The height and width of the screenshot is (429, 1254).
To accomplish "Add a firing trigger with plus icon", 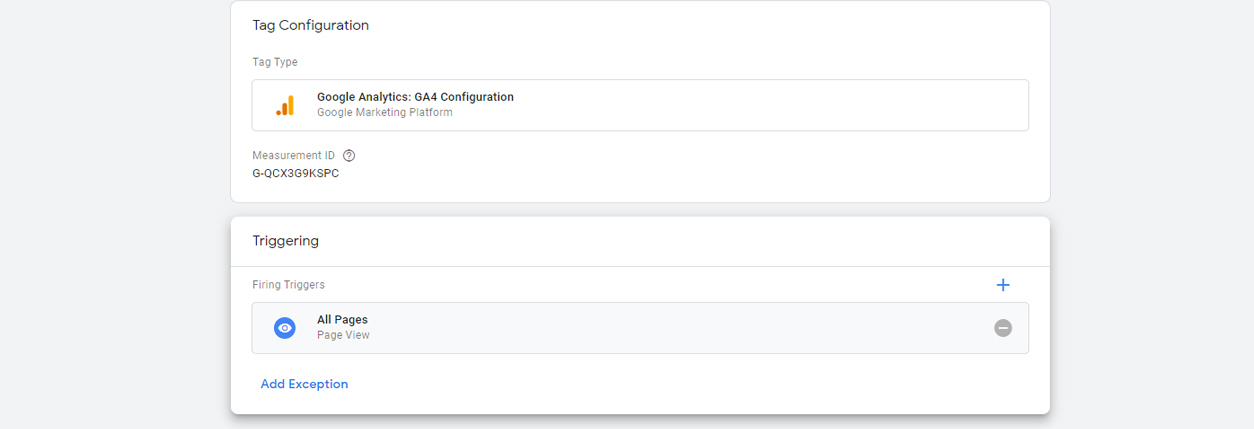I will (1003, 285).
